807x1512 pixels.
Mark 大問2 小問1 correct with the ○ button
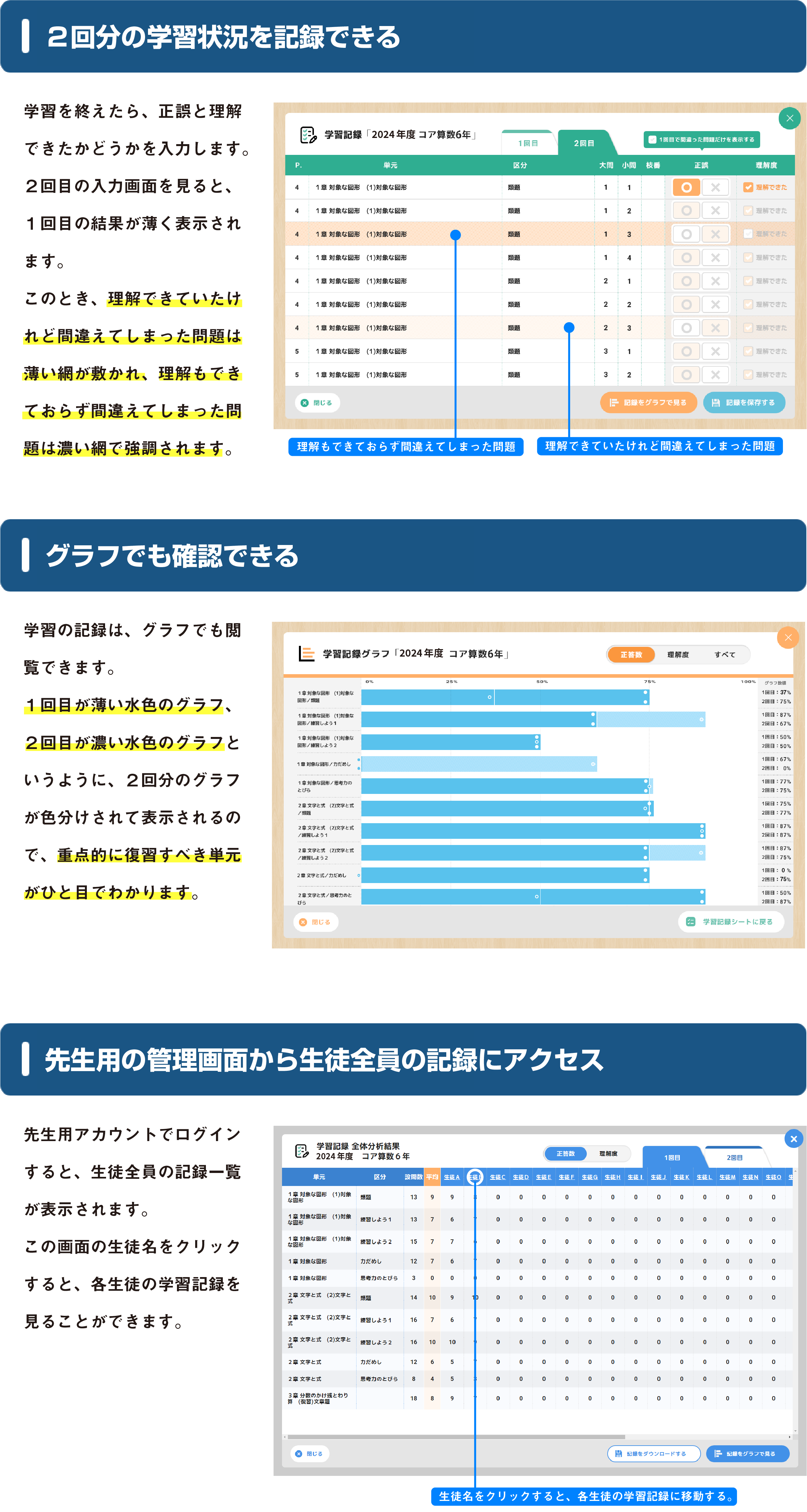click(x=686, y=281)
